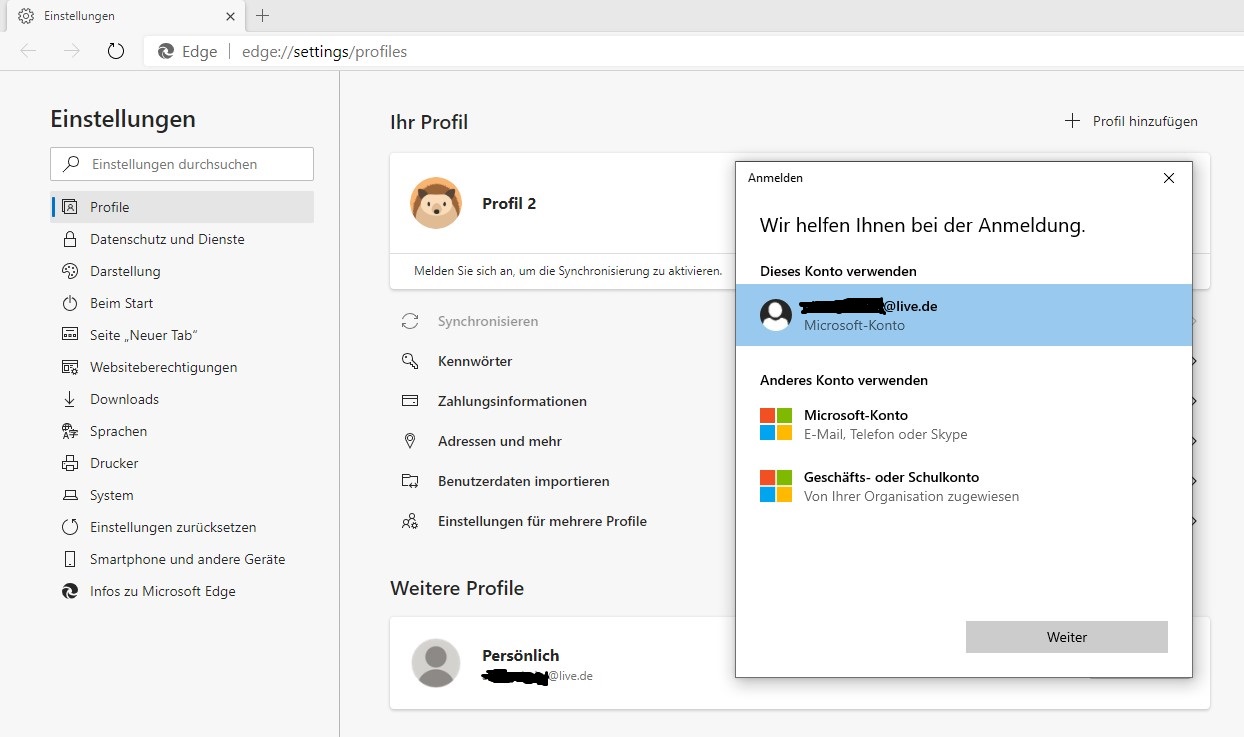Open Einstellungen zurücksetzen page
The height and width of the screenshot is (737, 1244).
(182, 527)
